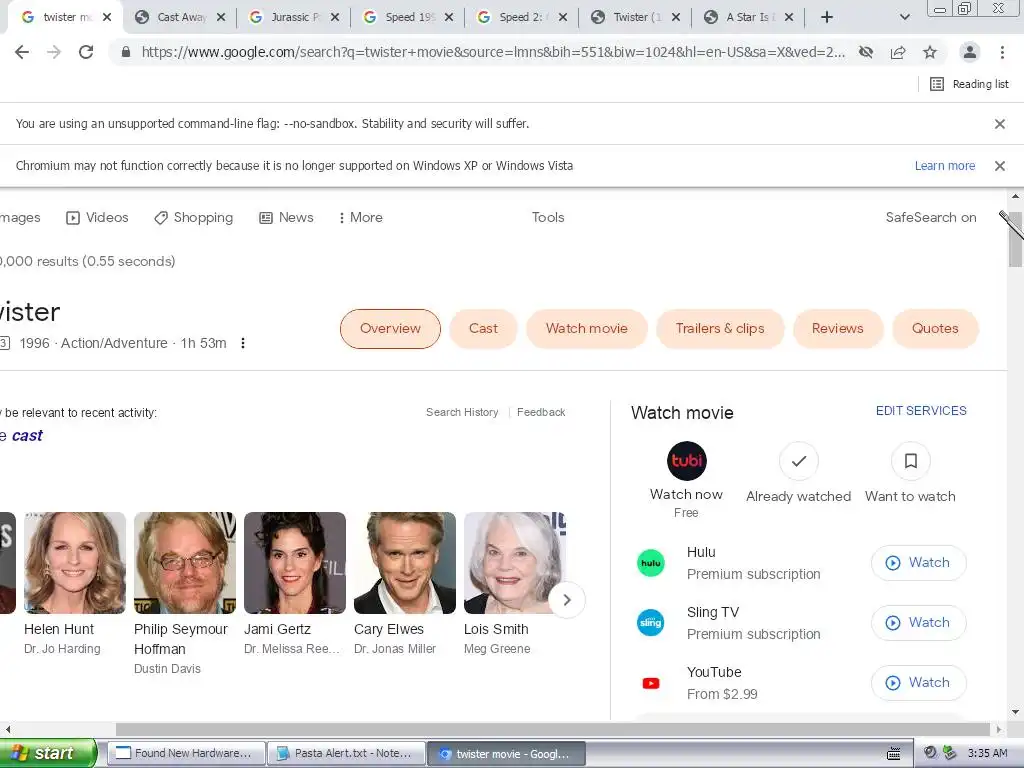
Task: Open the Learn more link
Action: [x=944, y=166]
